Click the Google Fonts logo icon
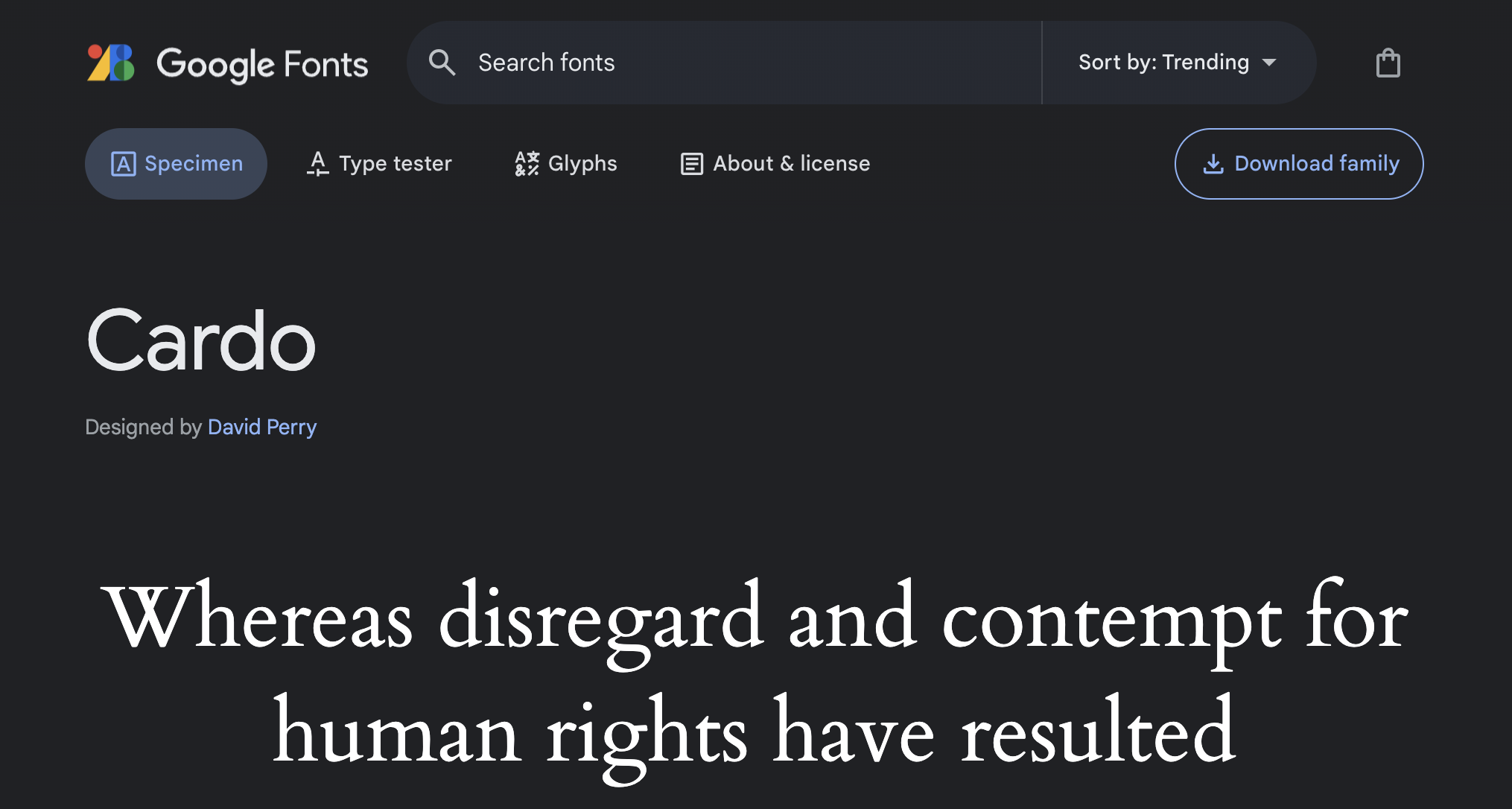The image size is (1512, 809). click(112, 62)
